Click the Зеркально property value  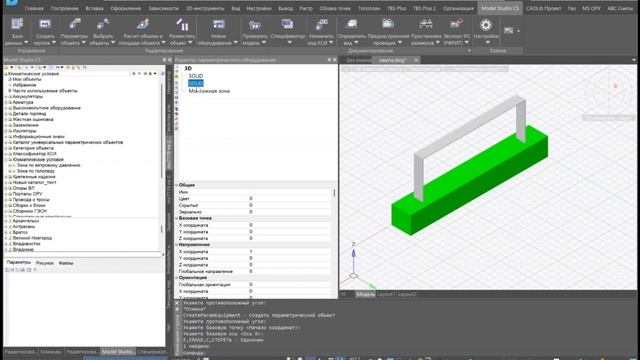click(289, 212)
